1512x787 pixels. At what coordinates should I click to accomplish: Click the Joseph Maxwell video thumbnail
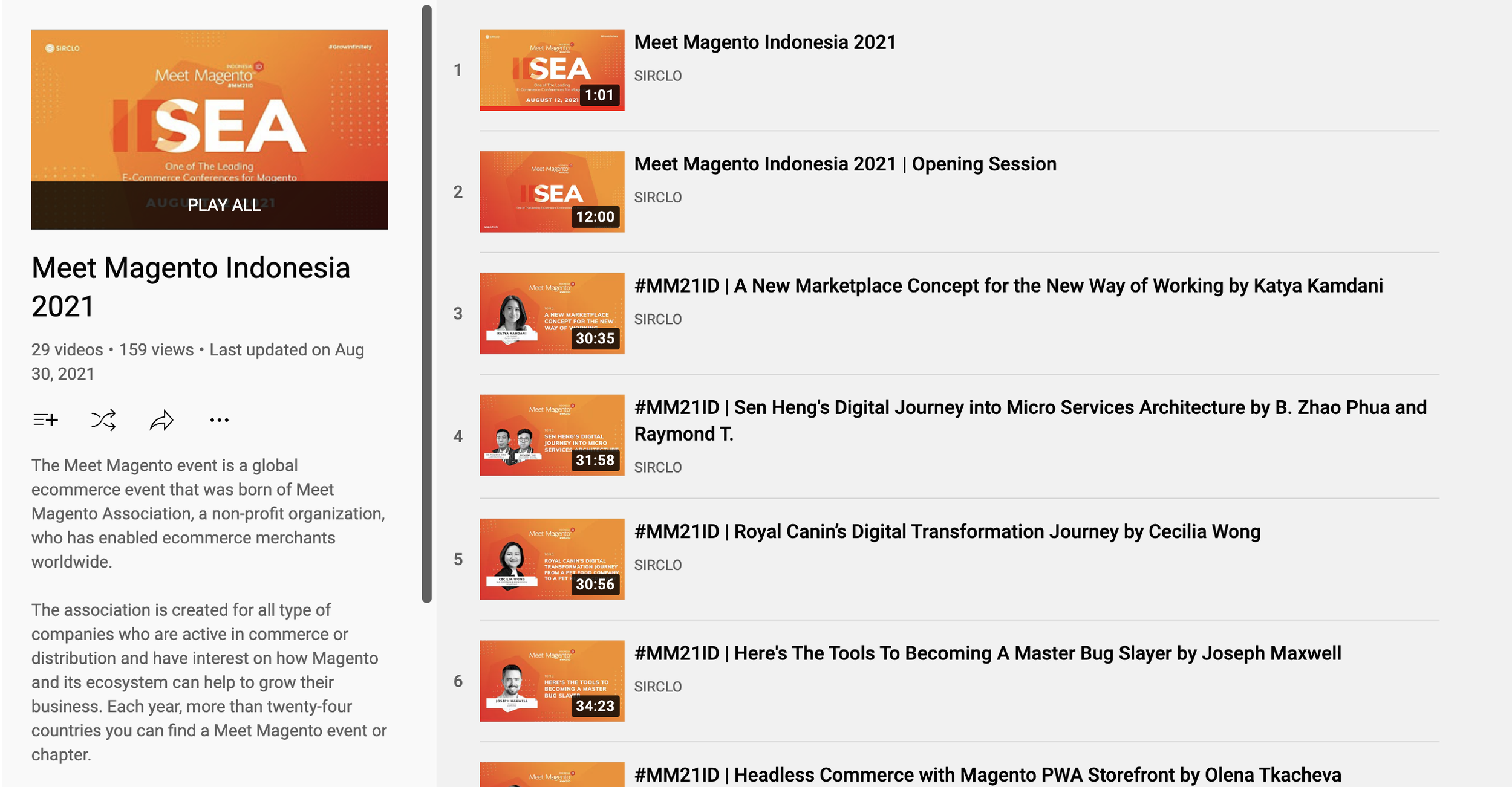tap(551, 680)
